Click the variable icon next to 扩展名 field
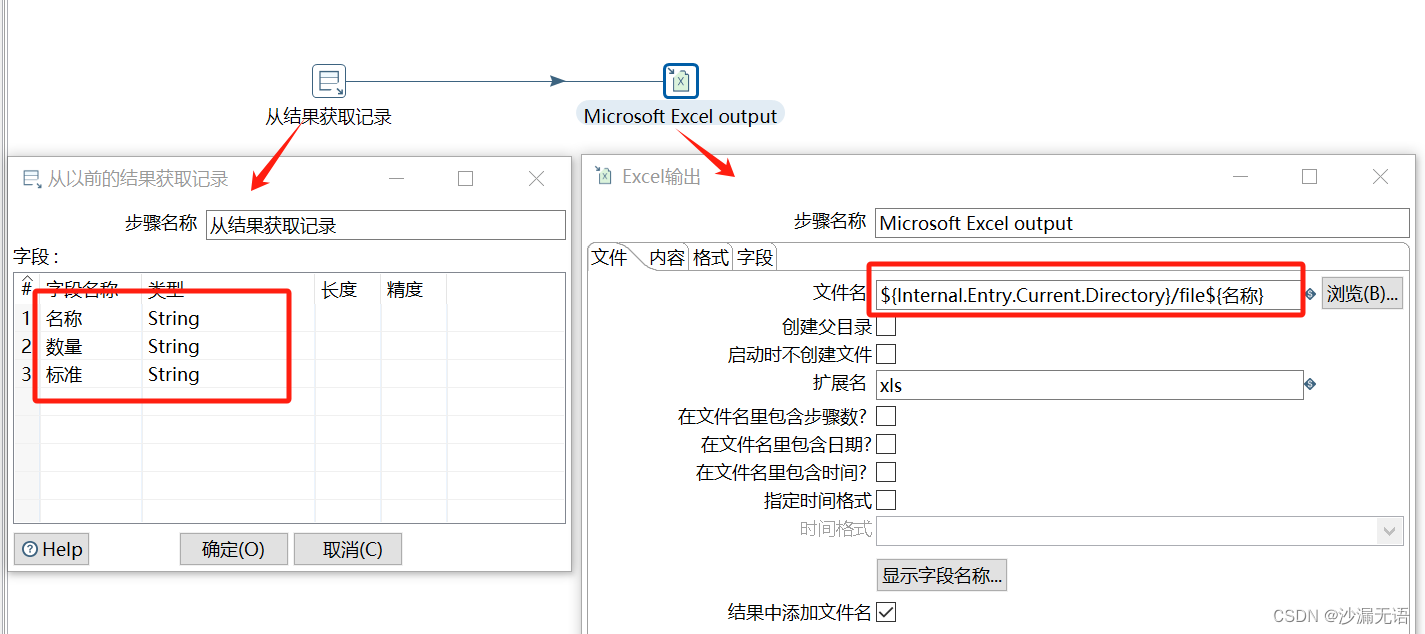1425x634 pixels. [x=1310, y=383]
